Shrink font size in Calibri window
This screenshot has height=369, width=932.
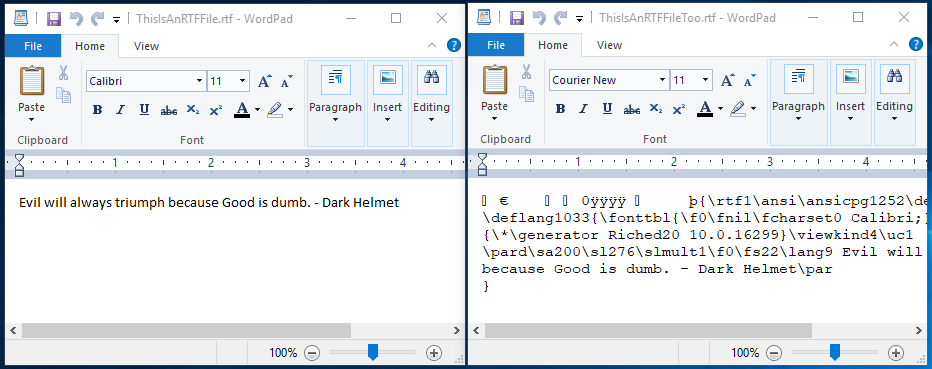(287, 81)
